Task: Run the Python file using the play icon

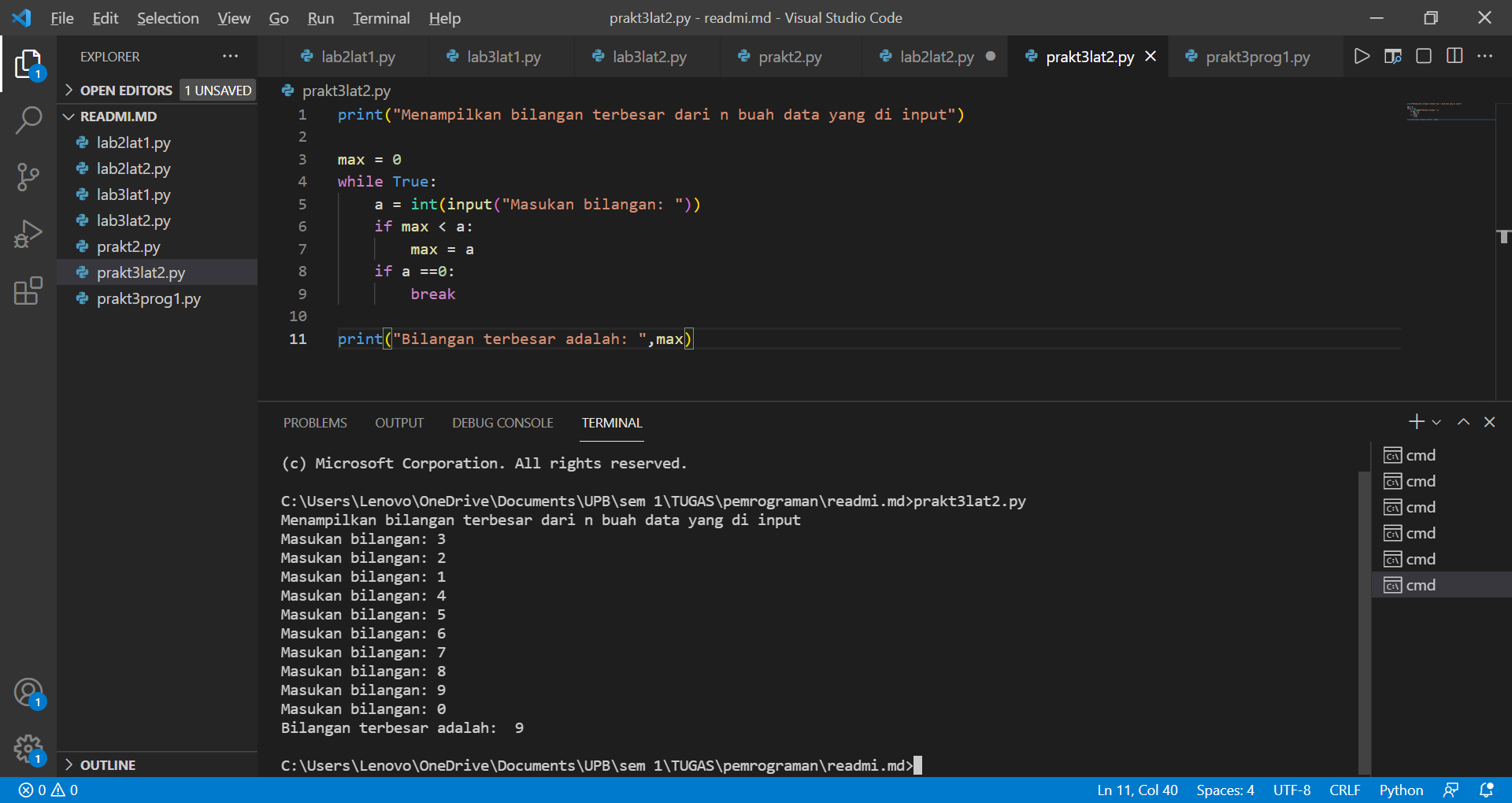Action: [x=1362, y=56]
